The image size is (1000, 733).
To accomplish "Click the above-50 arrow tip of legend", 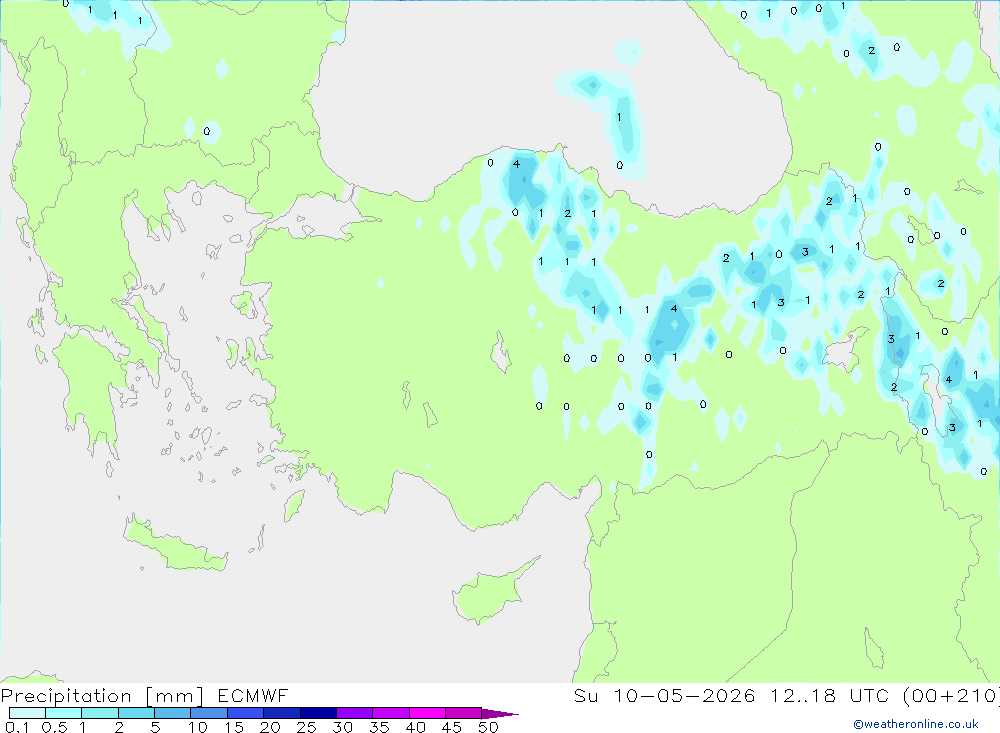I will pos(501,714).
